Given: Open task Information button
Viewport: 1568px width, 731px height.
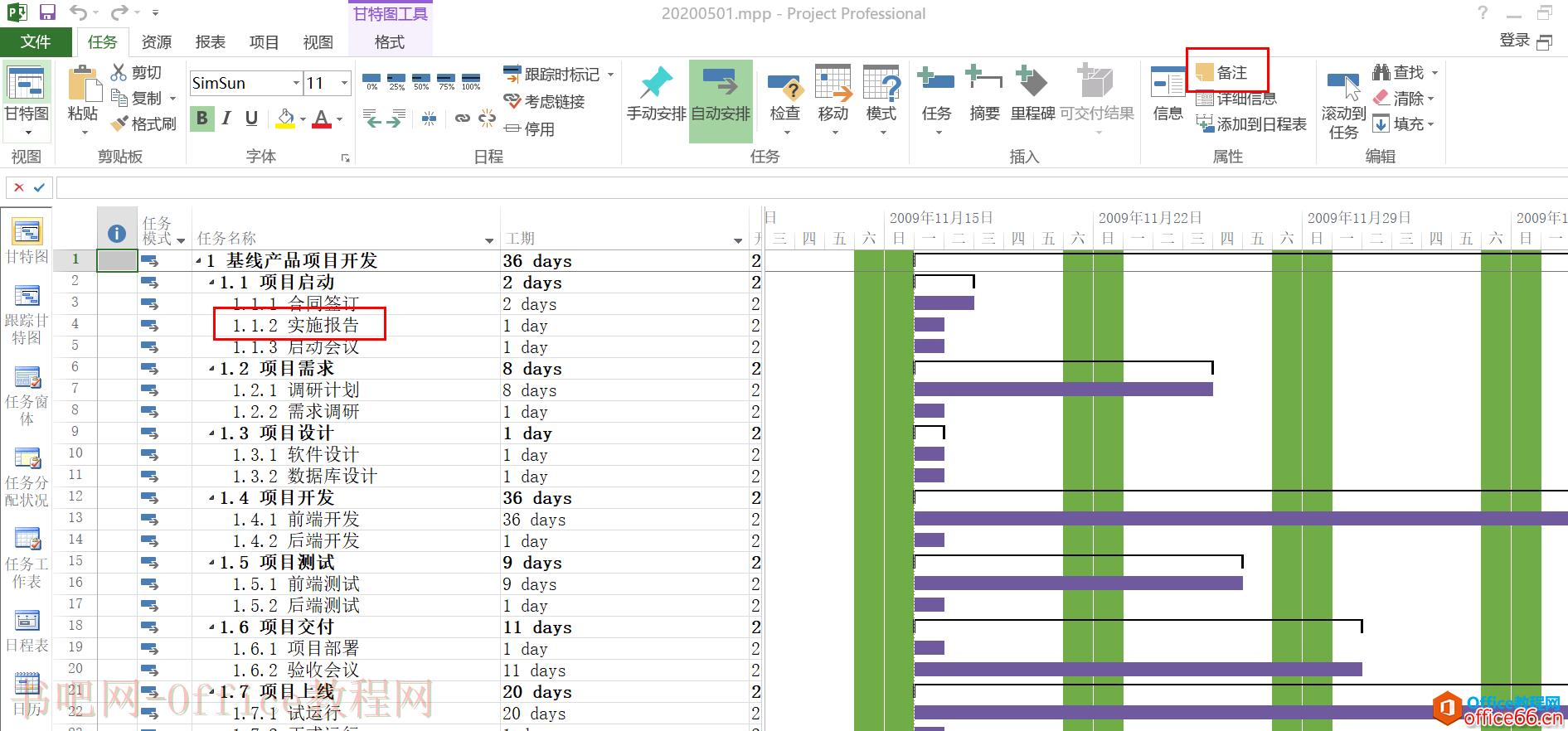Looking at the screenshot, I should click(1168, 94).
